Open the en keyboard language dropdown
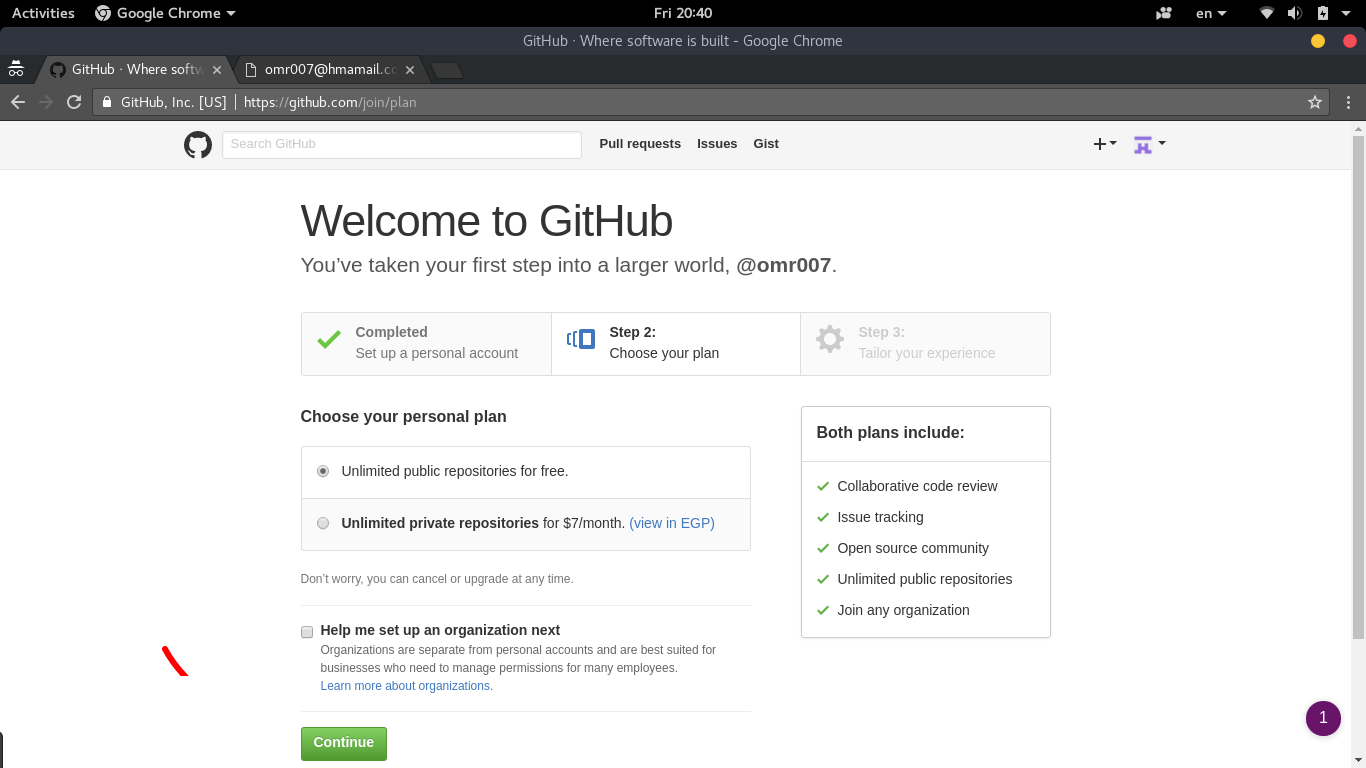The width and height of the screenshot is (1366, 768). click(x=1210, y=13)
